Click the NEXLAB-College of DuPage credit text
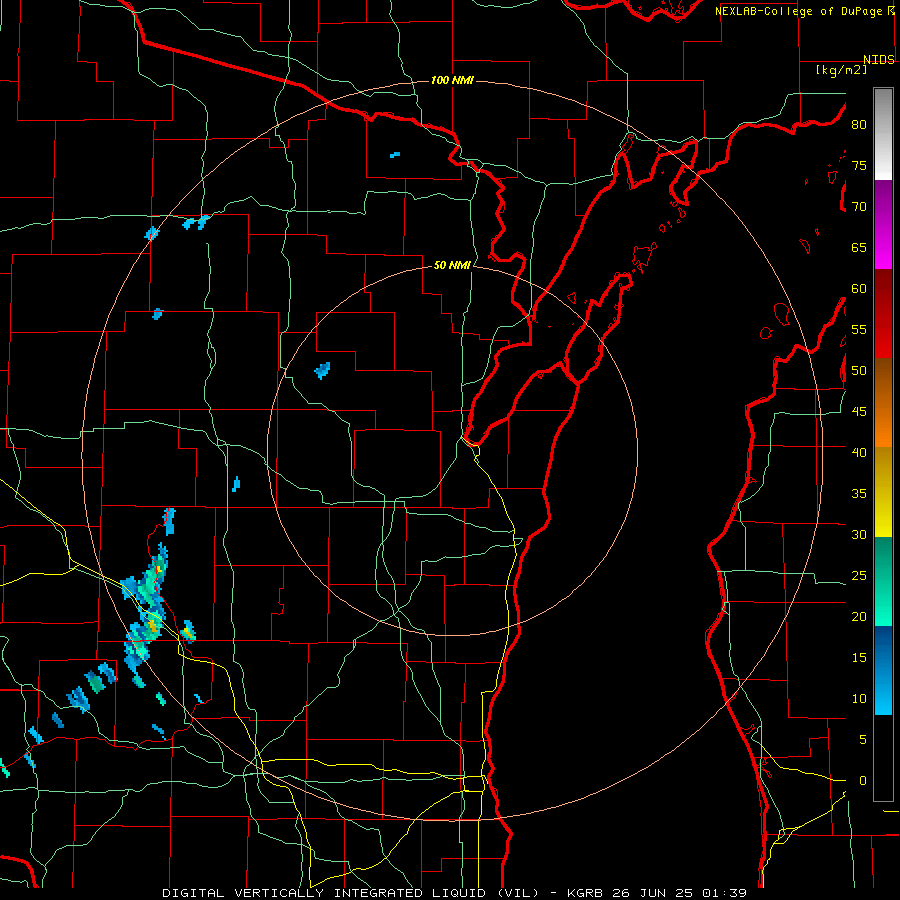The image size is (900, 900). point(798,11)
